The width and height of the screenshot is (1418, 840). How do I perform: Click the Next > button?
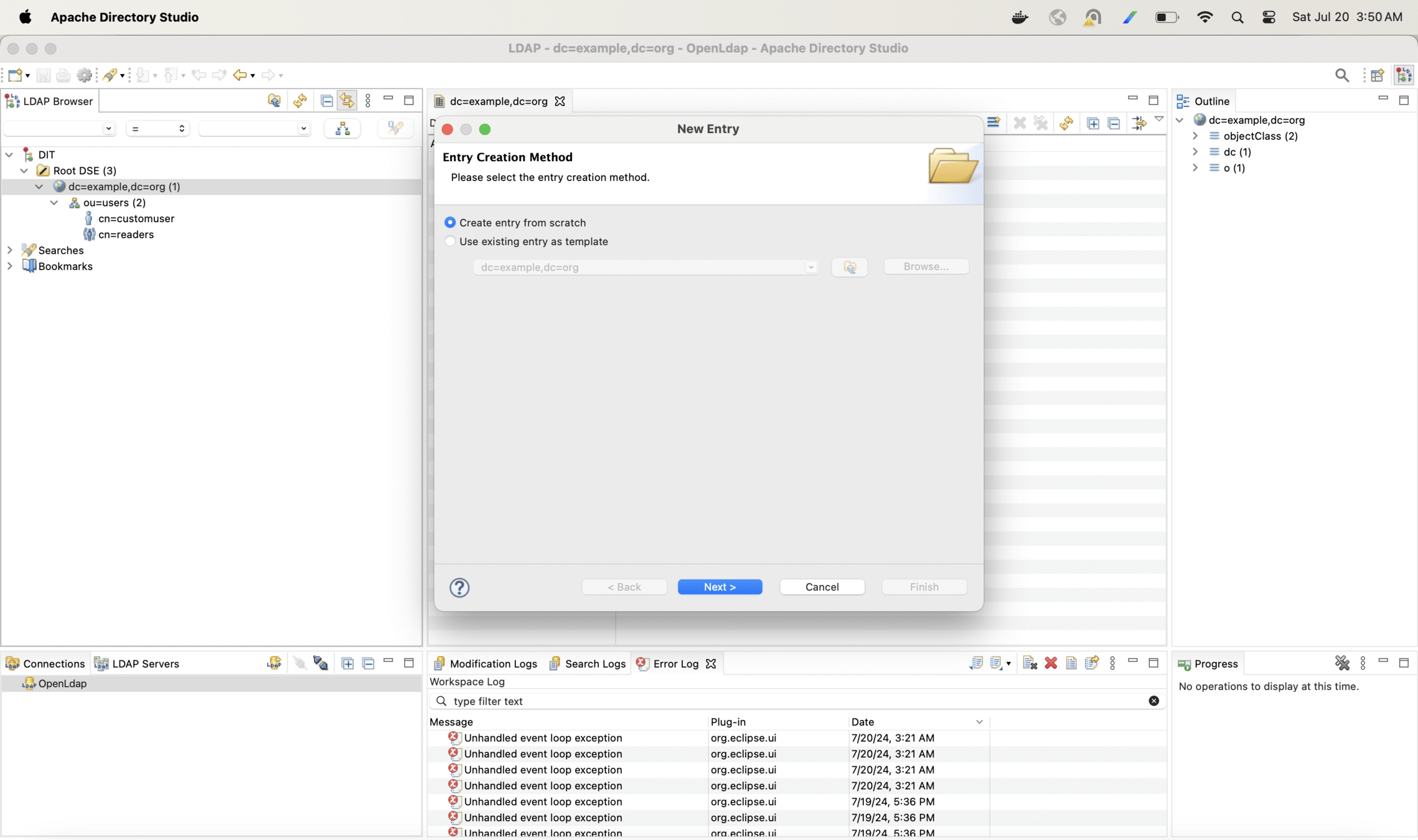[720, 587]
